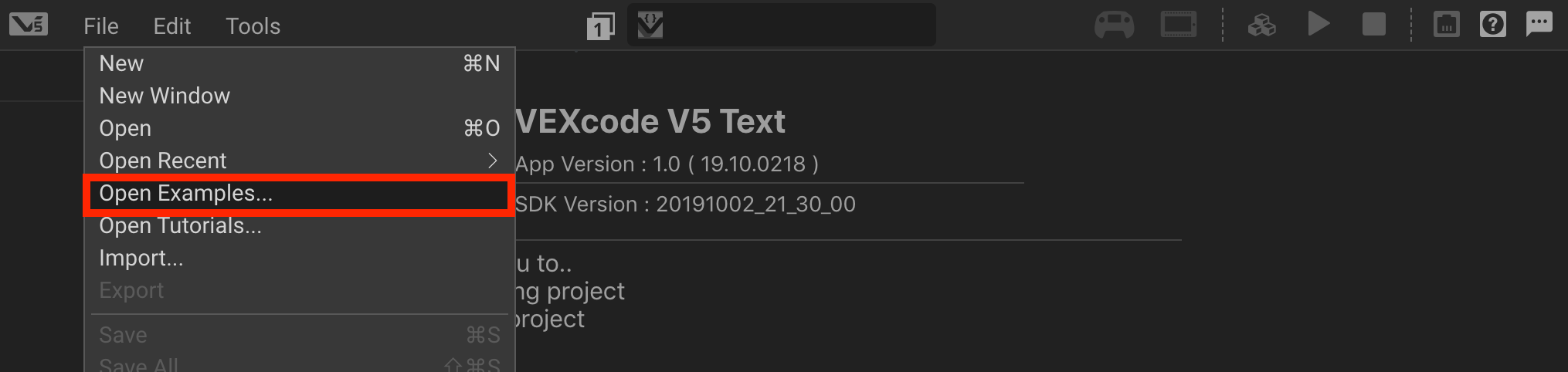
Task: Open the Edit menu
Action: point(171,26)
